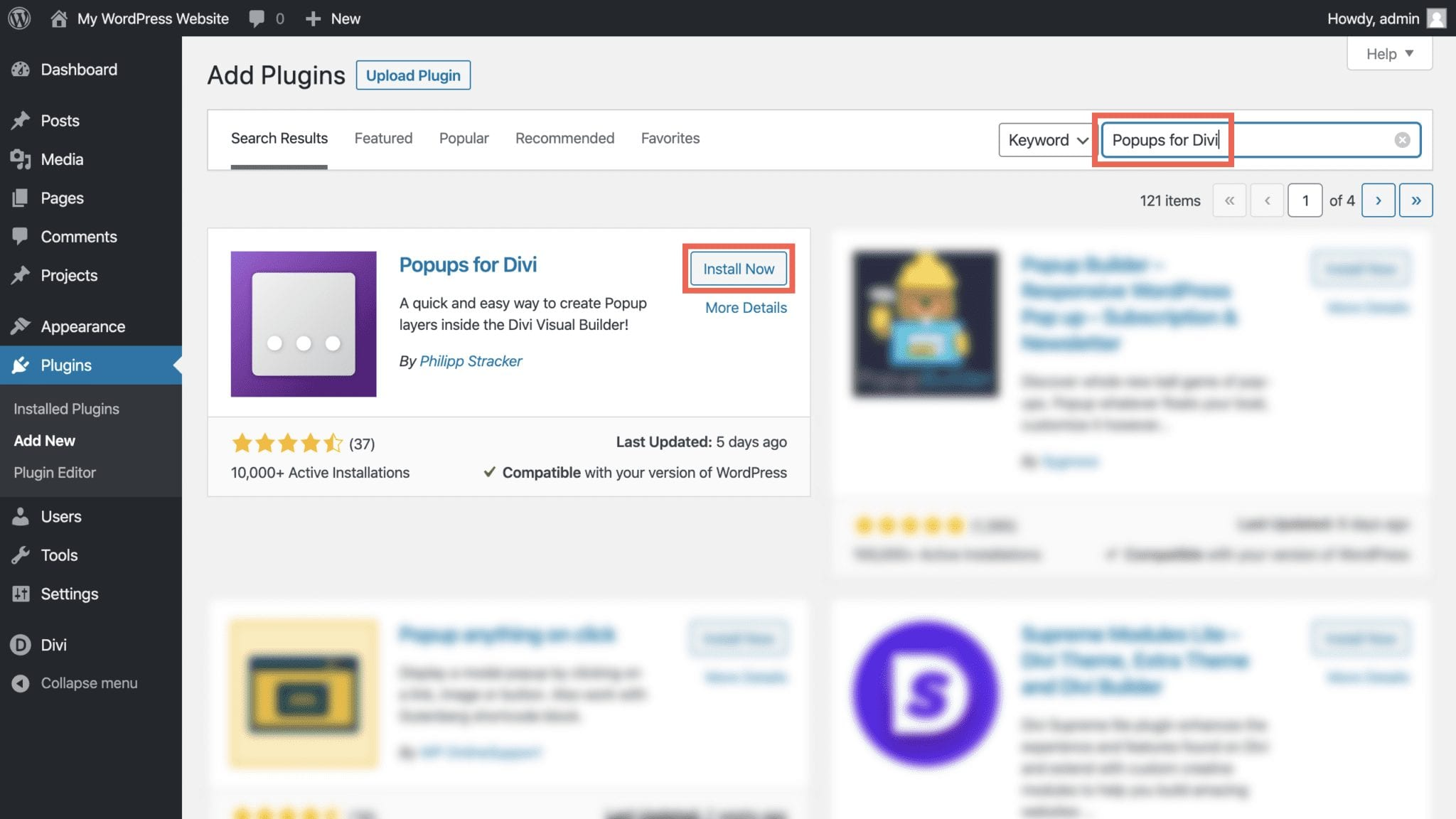The height and width of the screenshot is (819, 1456).
Task: Click the home icon for My WordPress Website
Action: pos(59,18)
